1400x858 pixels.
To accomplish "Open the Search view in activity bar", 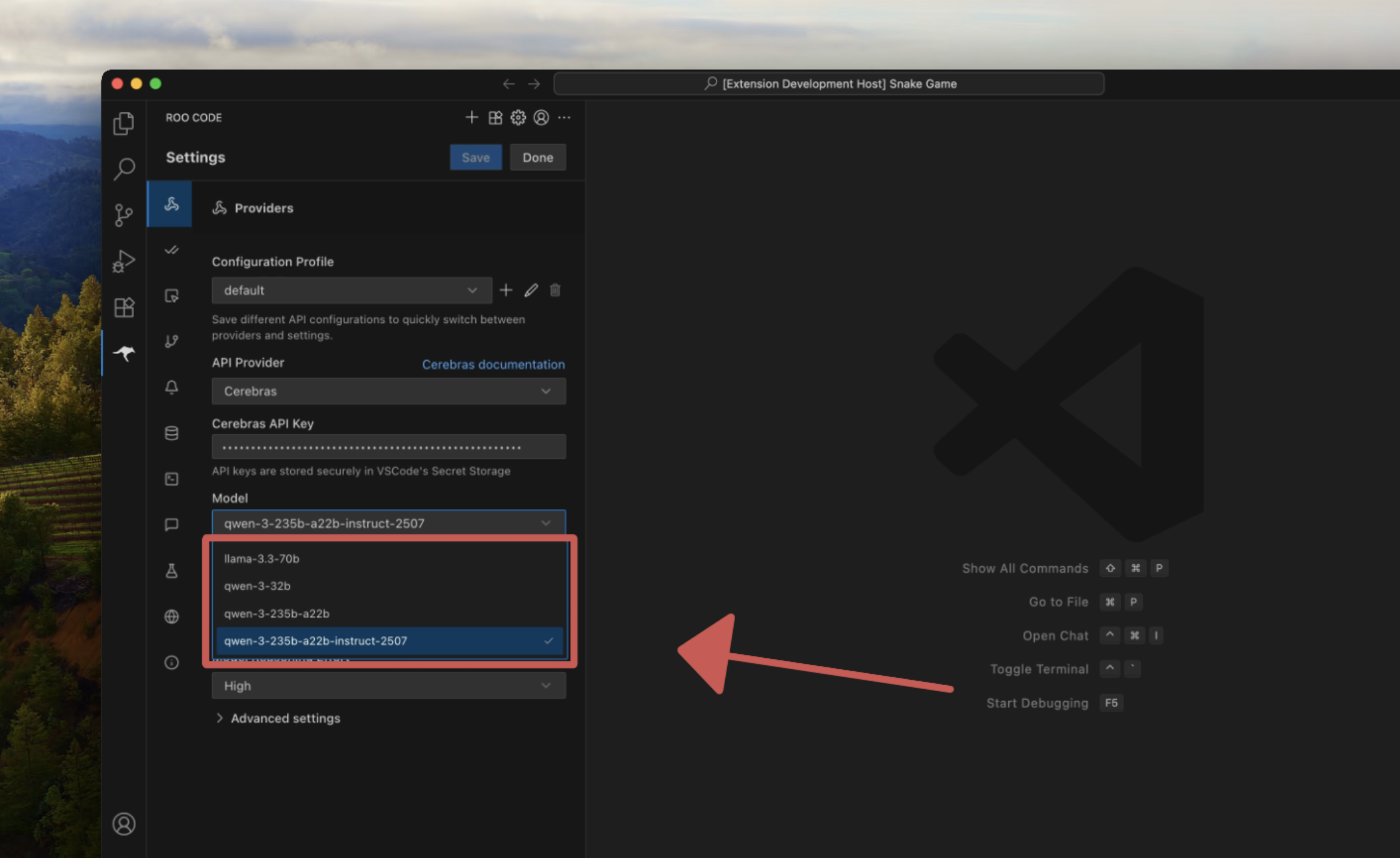I will [x=124, y=169].
